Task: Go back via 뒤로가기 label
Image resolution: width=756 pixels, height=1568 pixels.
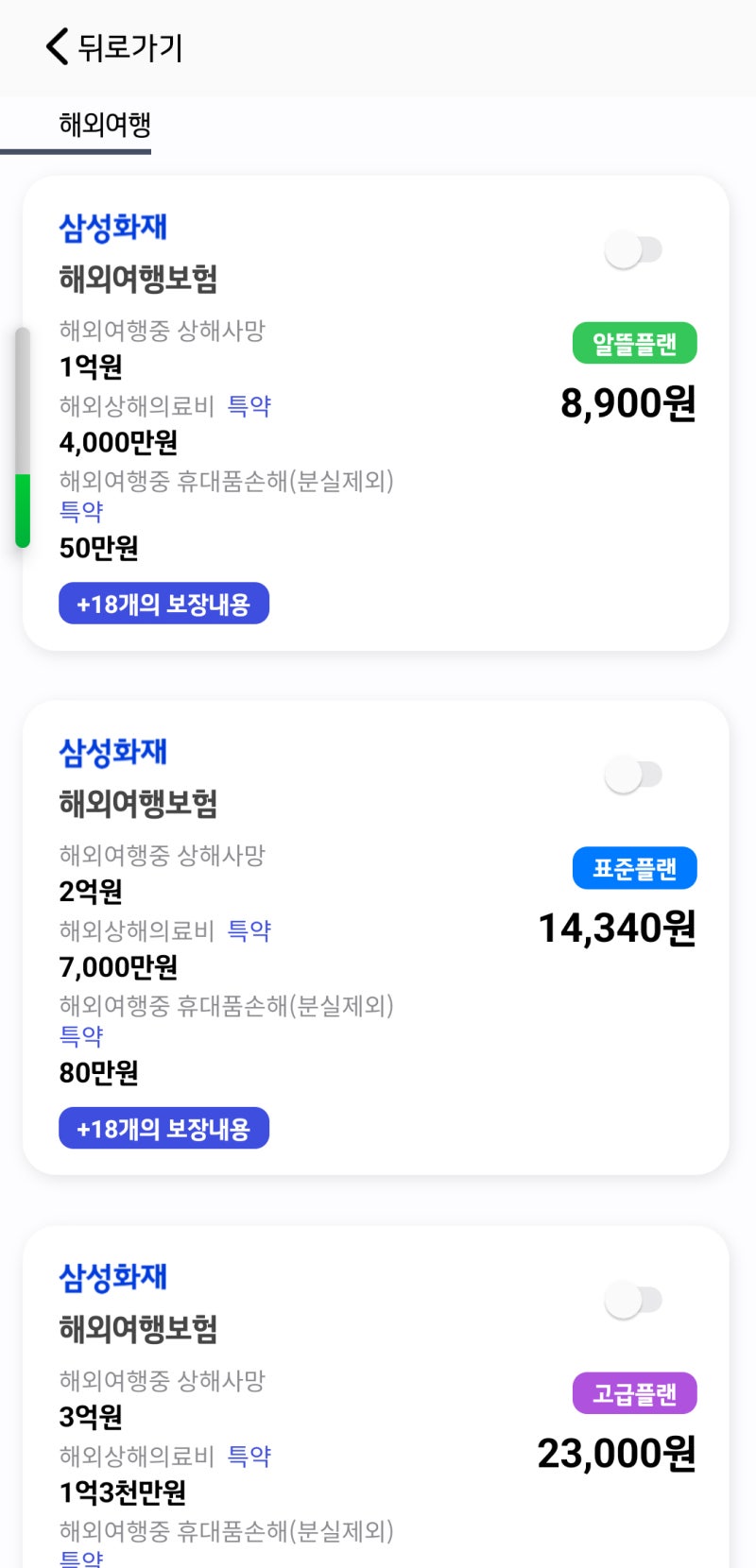Action: (x=130, y=47)
